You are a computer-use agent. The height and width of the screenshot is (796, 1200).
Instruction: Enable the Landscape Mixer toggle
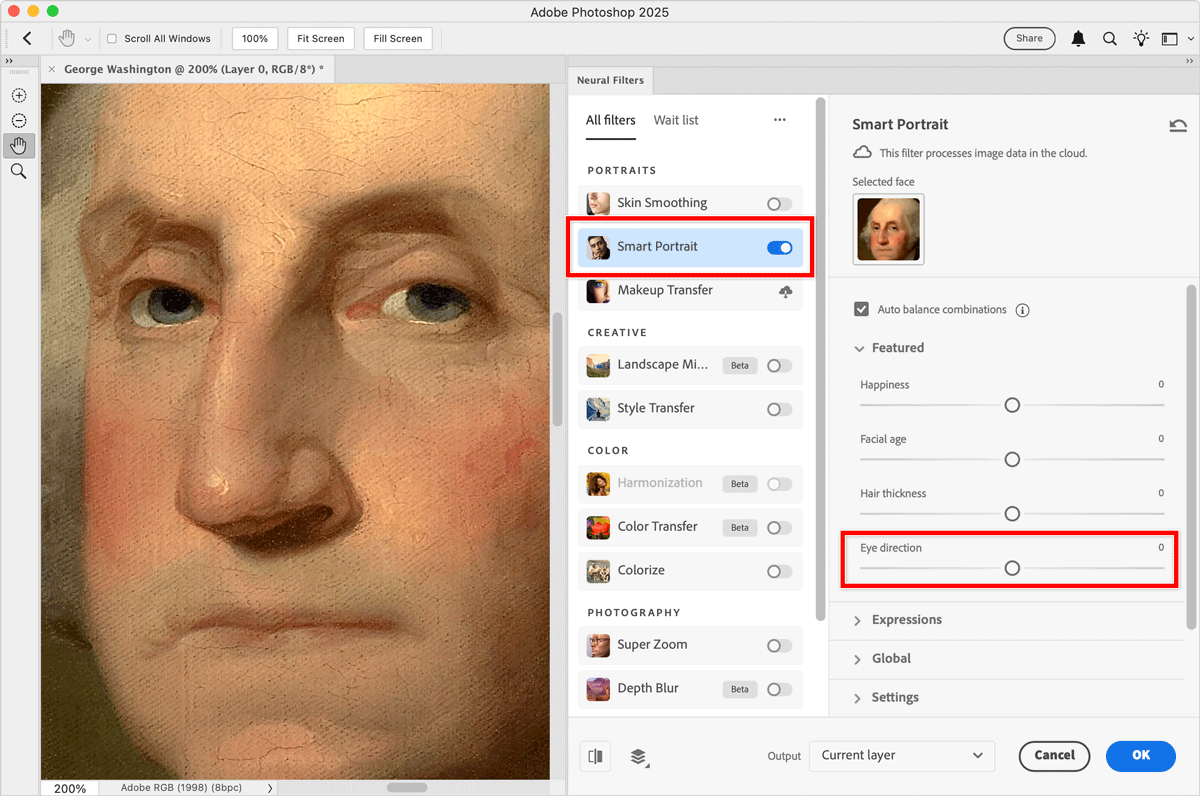click(779, 366)
